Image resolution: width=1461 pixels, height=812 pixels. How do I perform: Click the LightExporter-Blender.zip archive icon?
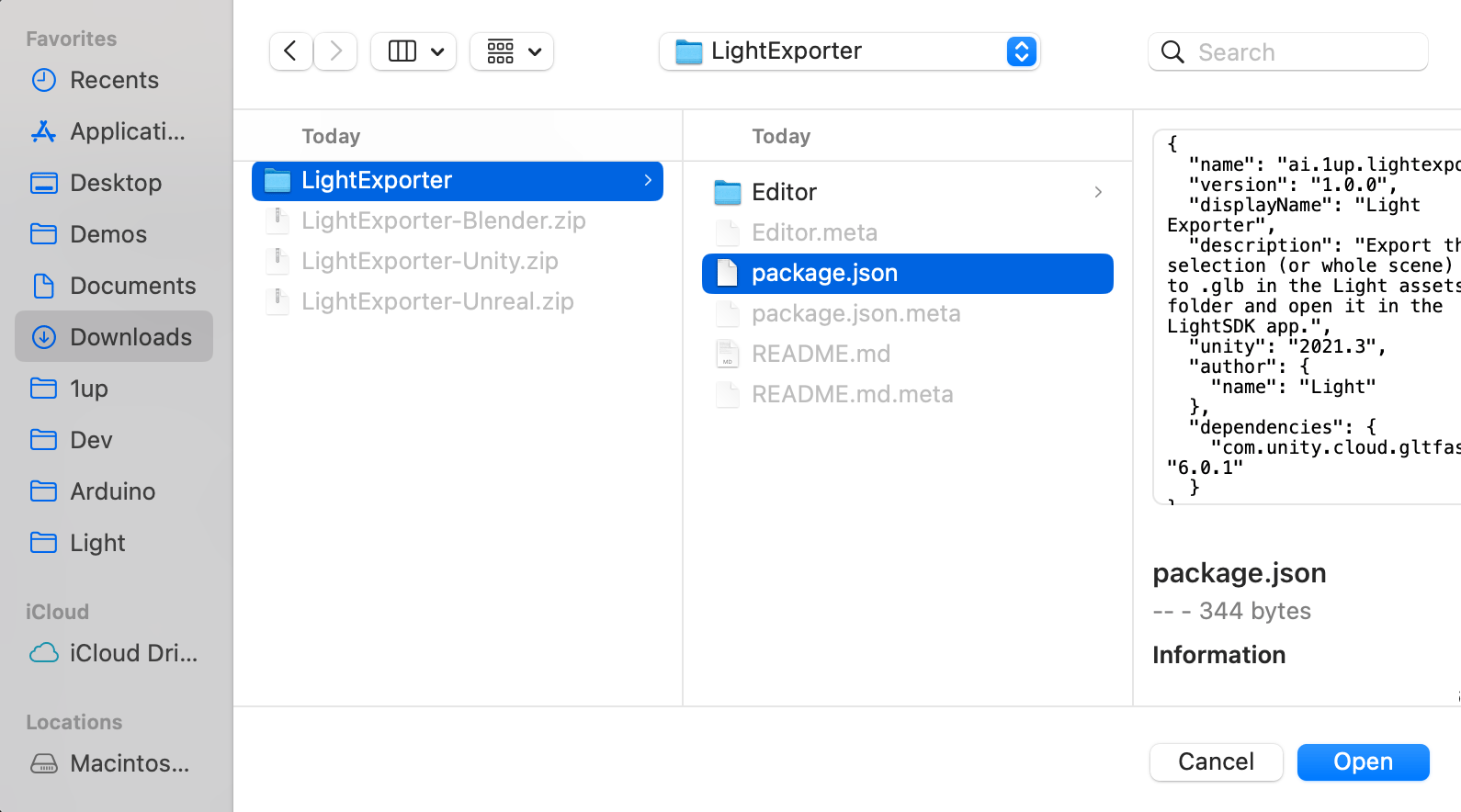277,221
